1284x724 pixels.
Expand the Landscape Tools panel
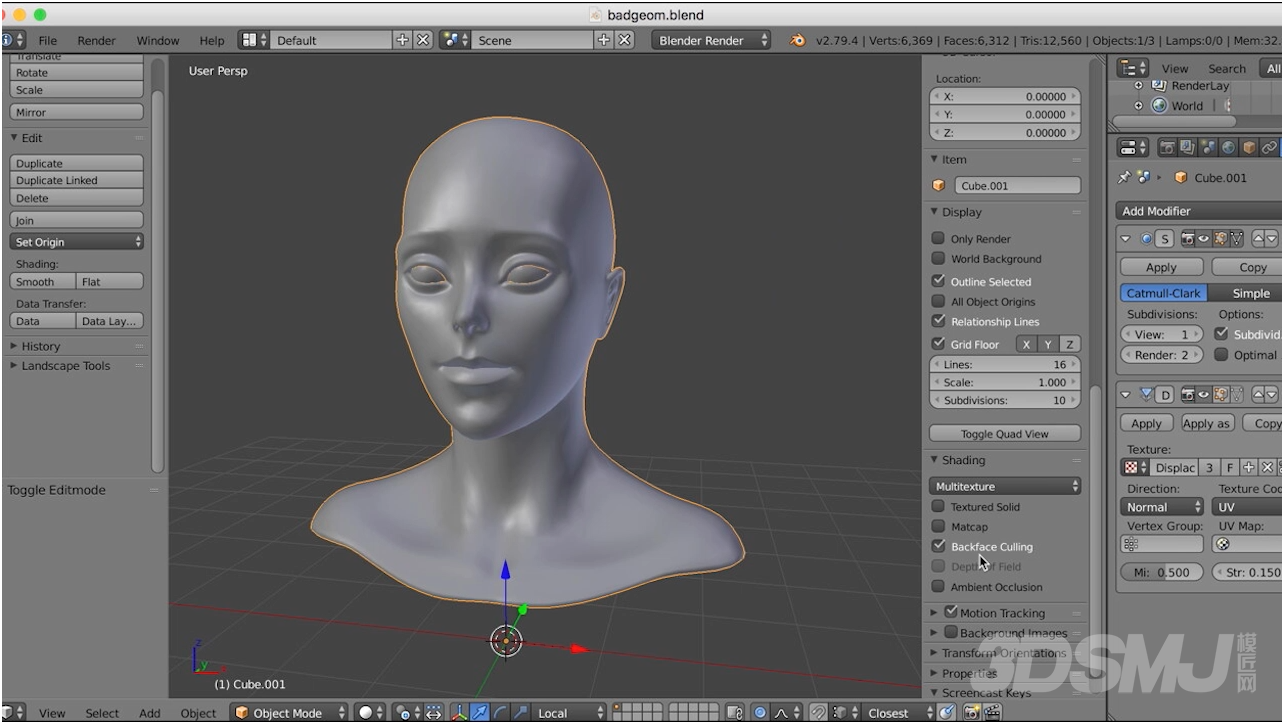pos(66,366)
